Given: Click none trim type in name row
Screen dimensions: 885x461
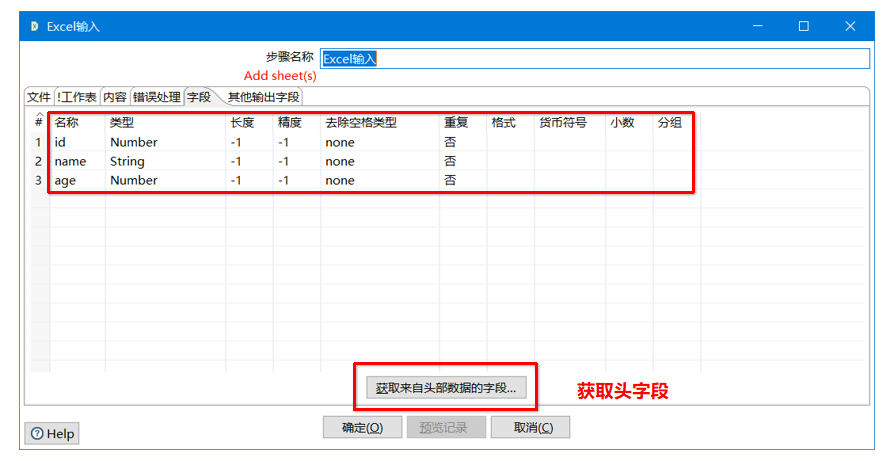Looking at the screenshot, I should [x=380, y=161].
